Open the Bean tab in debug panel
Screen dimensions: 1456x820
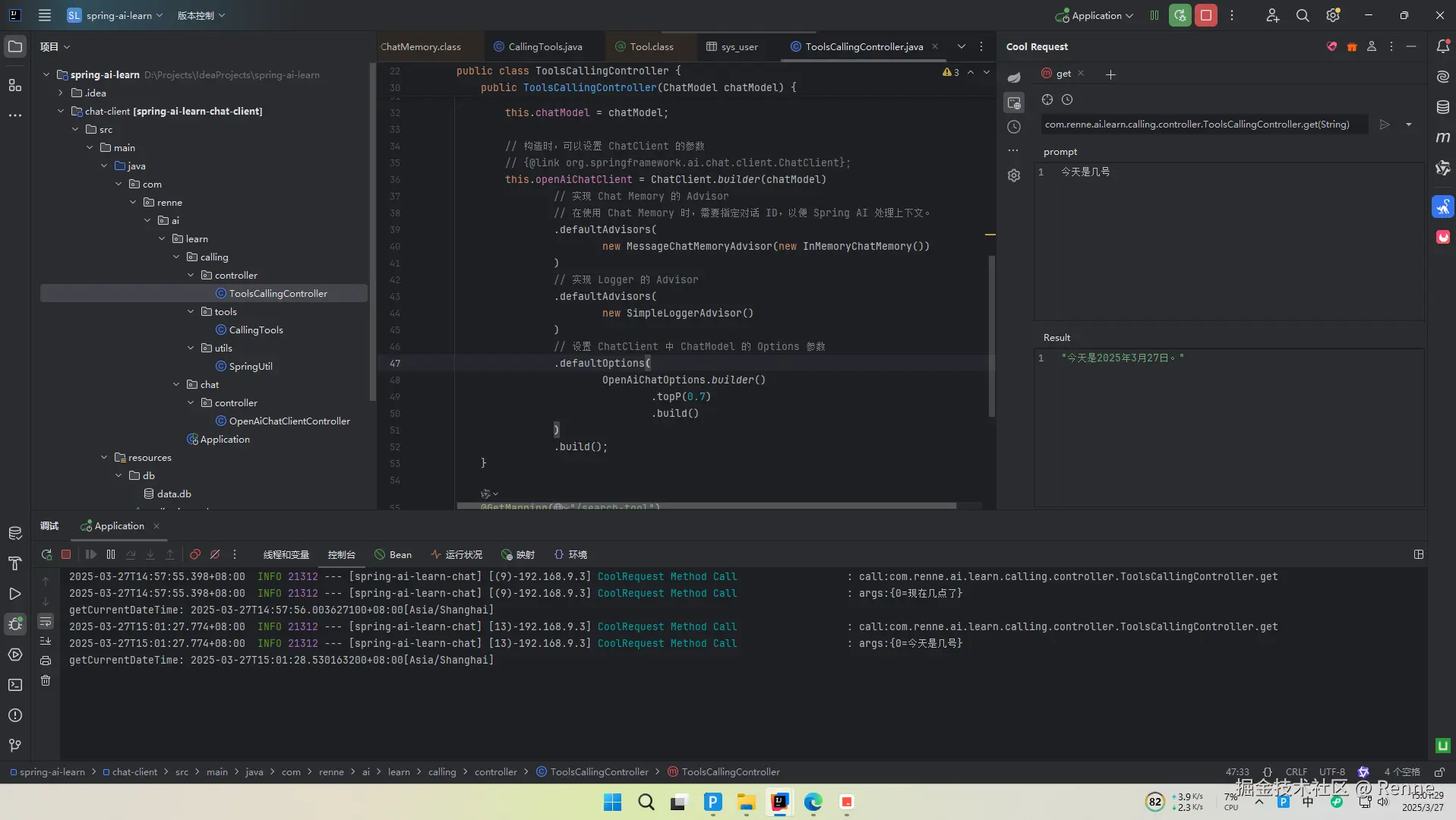(393, 555)
